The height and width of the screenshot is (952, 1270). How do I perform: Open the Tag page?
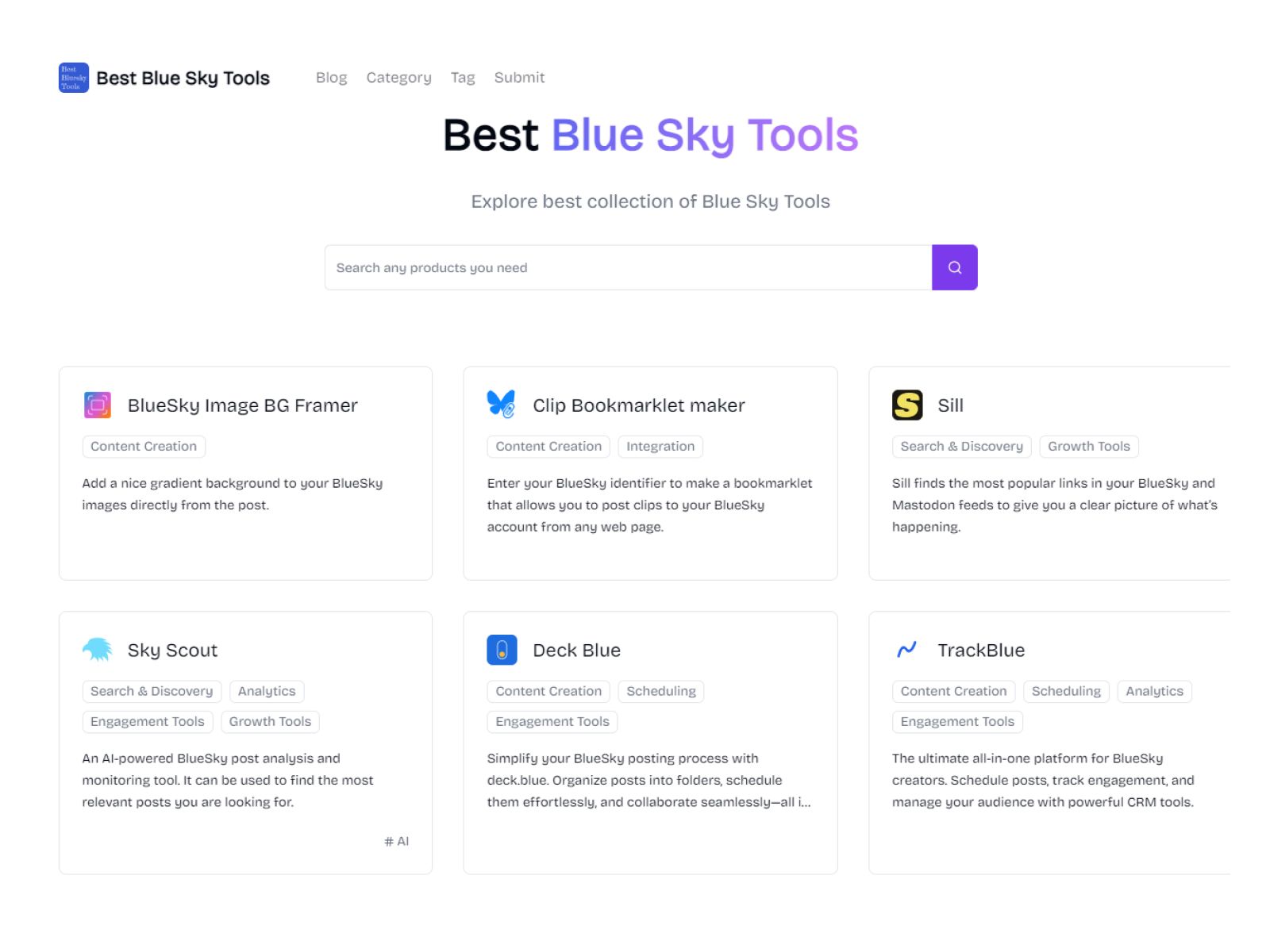coord(463,77)
